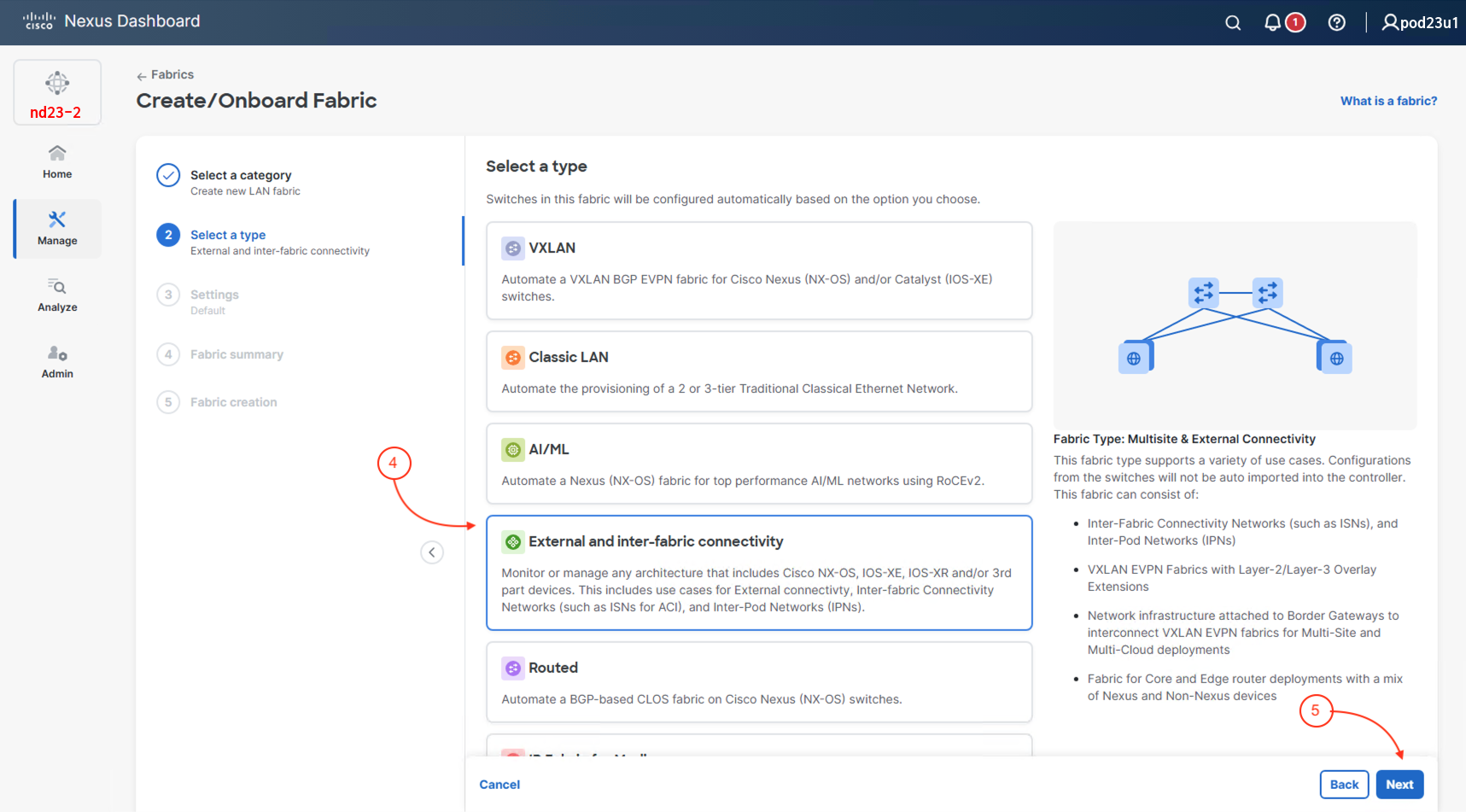Go to Home in sidebar

(57, 161)
